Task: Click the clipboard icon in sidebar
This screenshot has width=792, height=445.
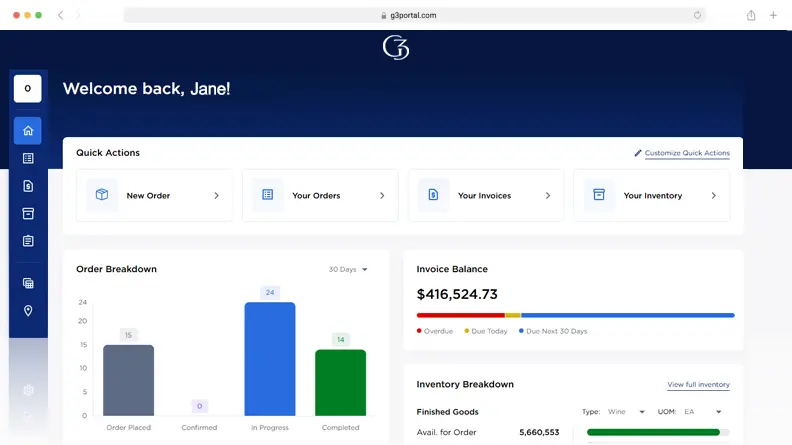Action: pos(28,241)
